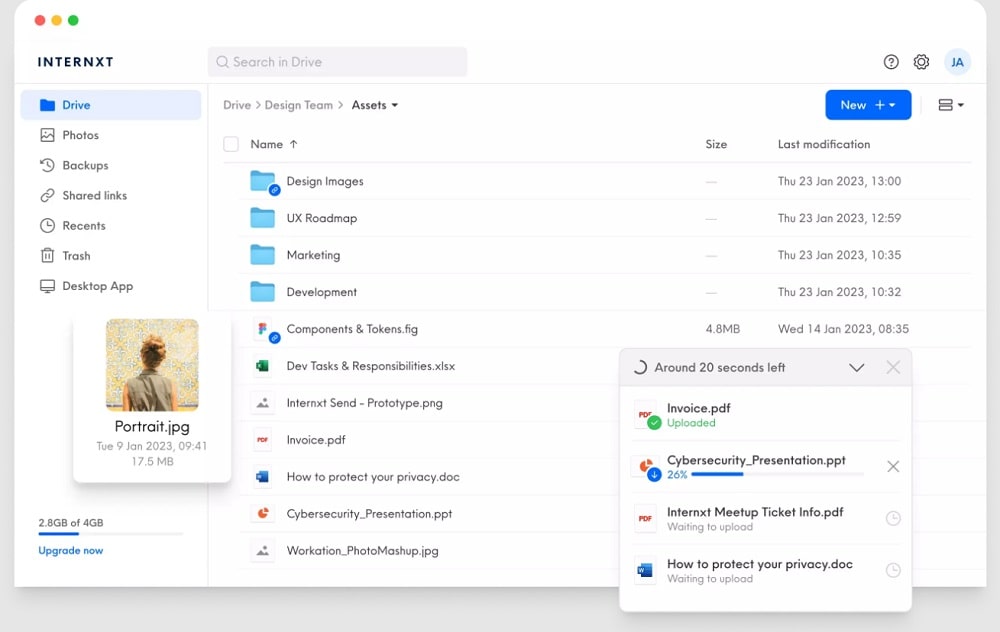The height and width of the screenshot is (632, 1000).
Task: Open the New dropdown button
Action: click(868, 105)
